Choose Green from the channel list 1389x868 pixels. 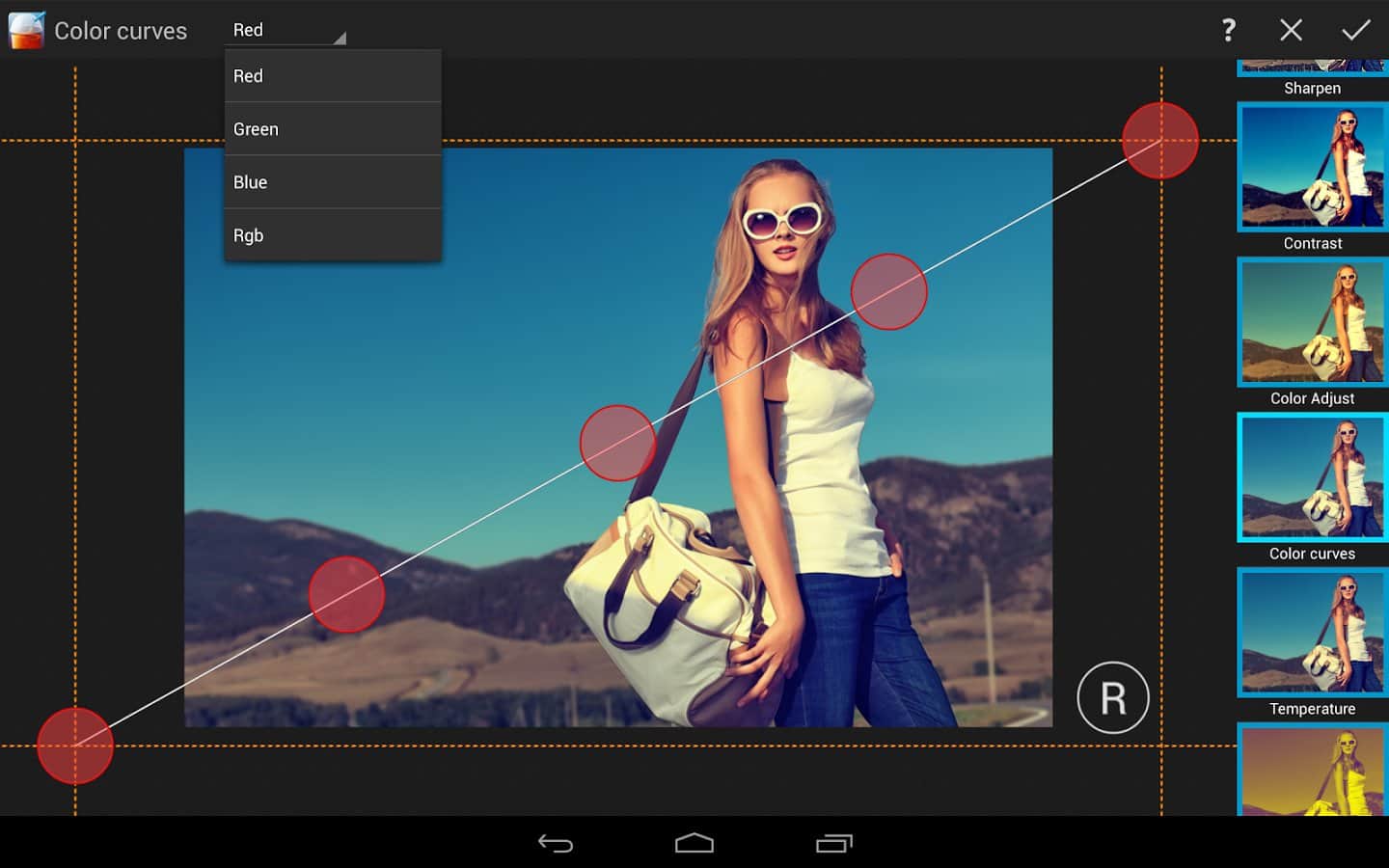pos(332,129)
